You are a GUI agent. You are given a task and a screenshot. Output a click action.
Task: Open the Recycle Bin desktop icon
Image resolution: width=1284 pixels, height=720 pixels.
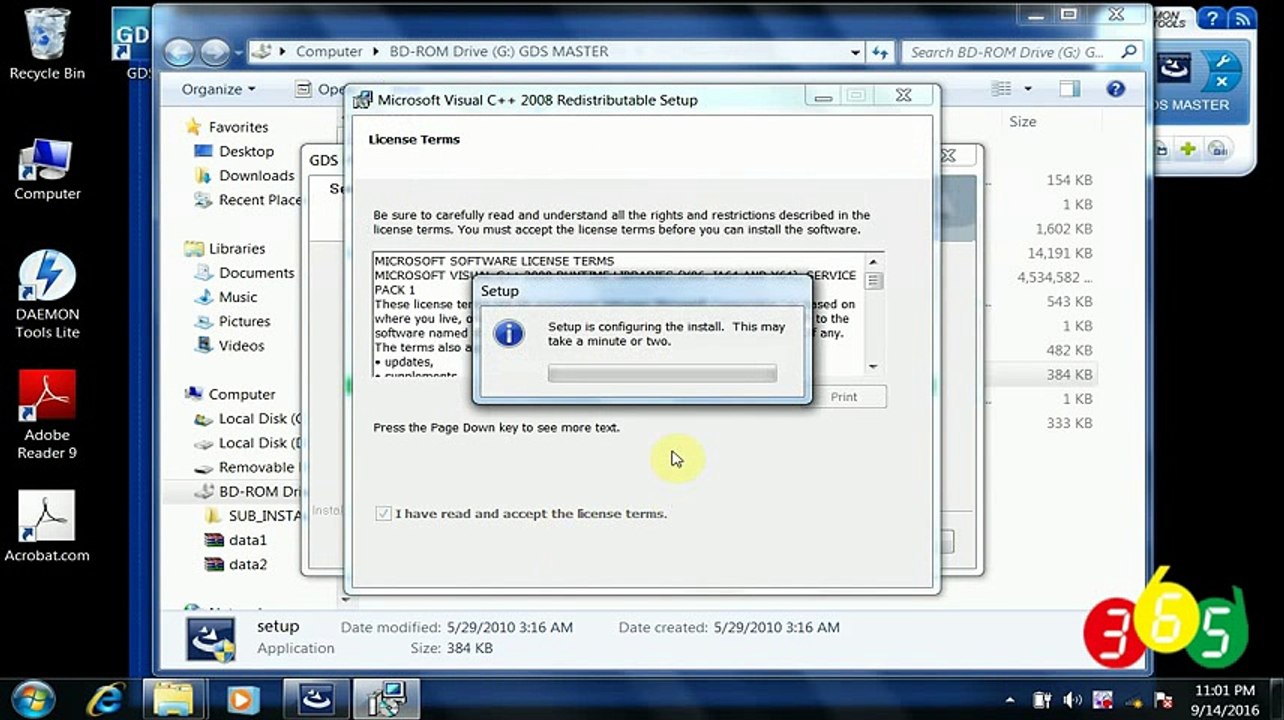pyautogui.click(x=47, y=45)
